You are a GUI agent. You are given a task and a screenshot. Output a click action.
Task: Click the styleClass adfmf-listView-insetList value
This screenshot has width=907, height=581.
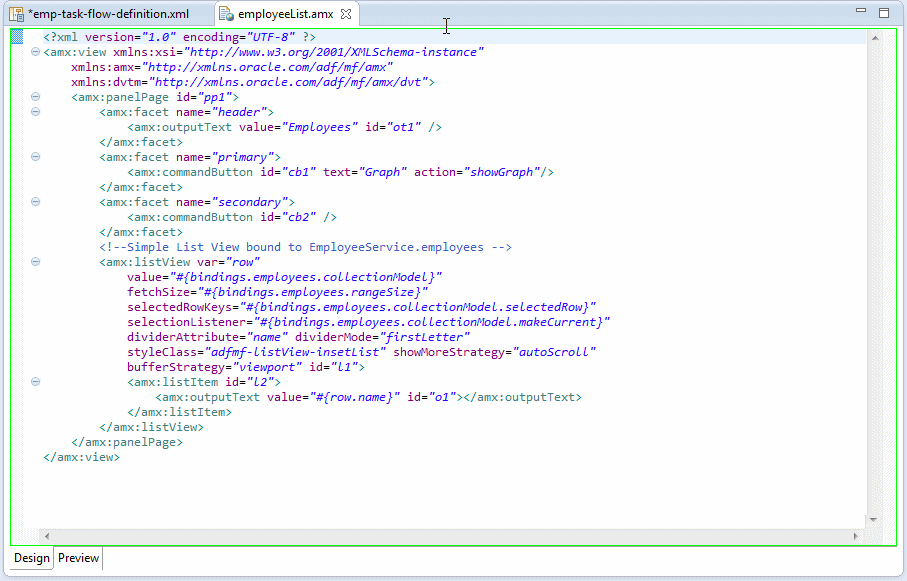click(295, 352)
